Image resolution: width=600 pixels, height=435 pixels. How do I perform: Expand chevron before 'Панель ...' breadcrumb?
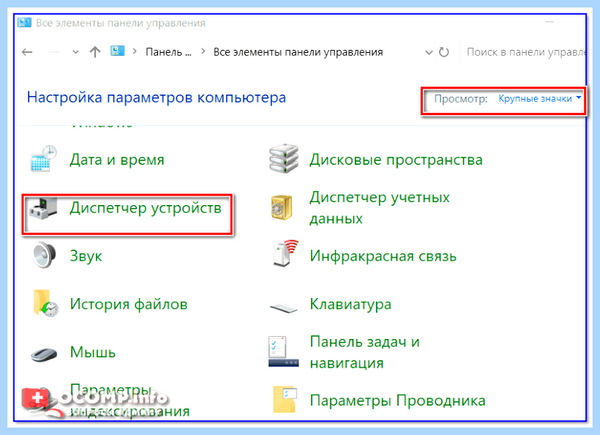[x=134, y=51]
